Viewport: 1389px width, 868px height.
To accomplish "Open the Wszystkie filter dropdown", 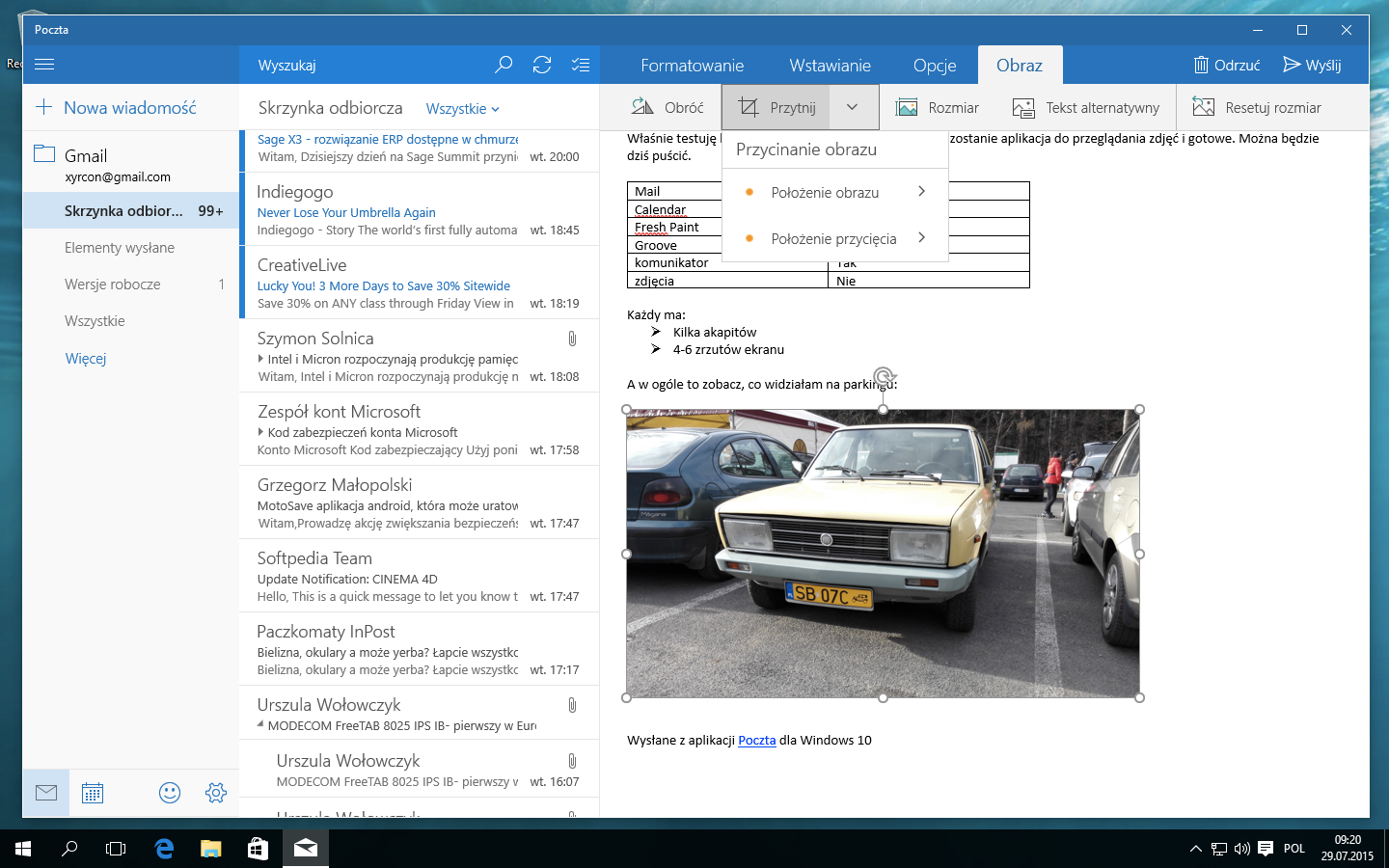I will click(x=463, y=109).
